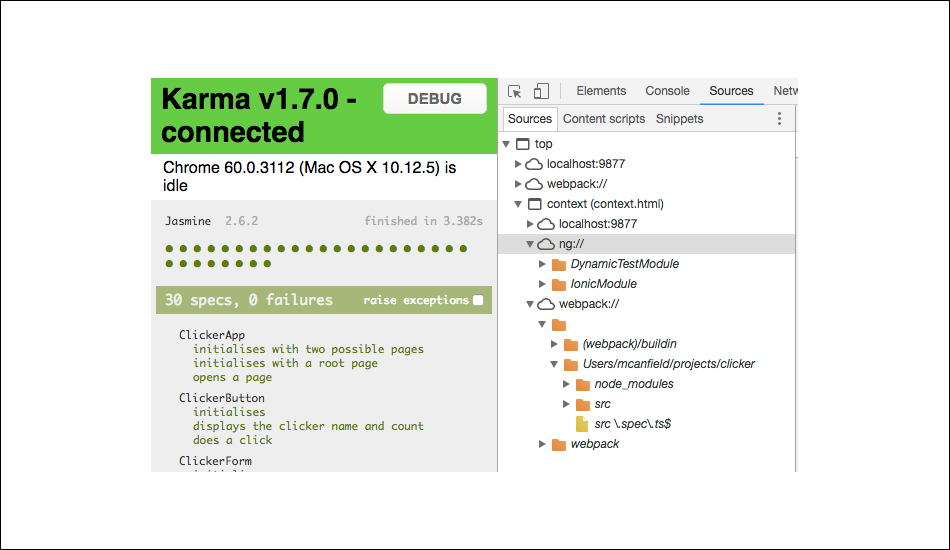Expand the first localhost:9877 node
Viewport: 950px width, 550px height.
[518, 164]
